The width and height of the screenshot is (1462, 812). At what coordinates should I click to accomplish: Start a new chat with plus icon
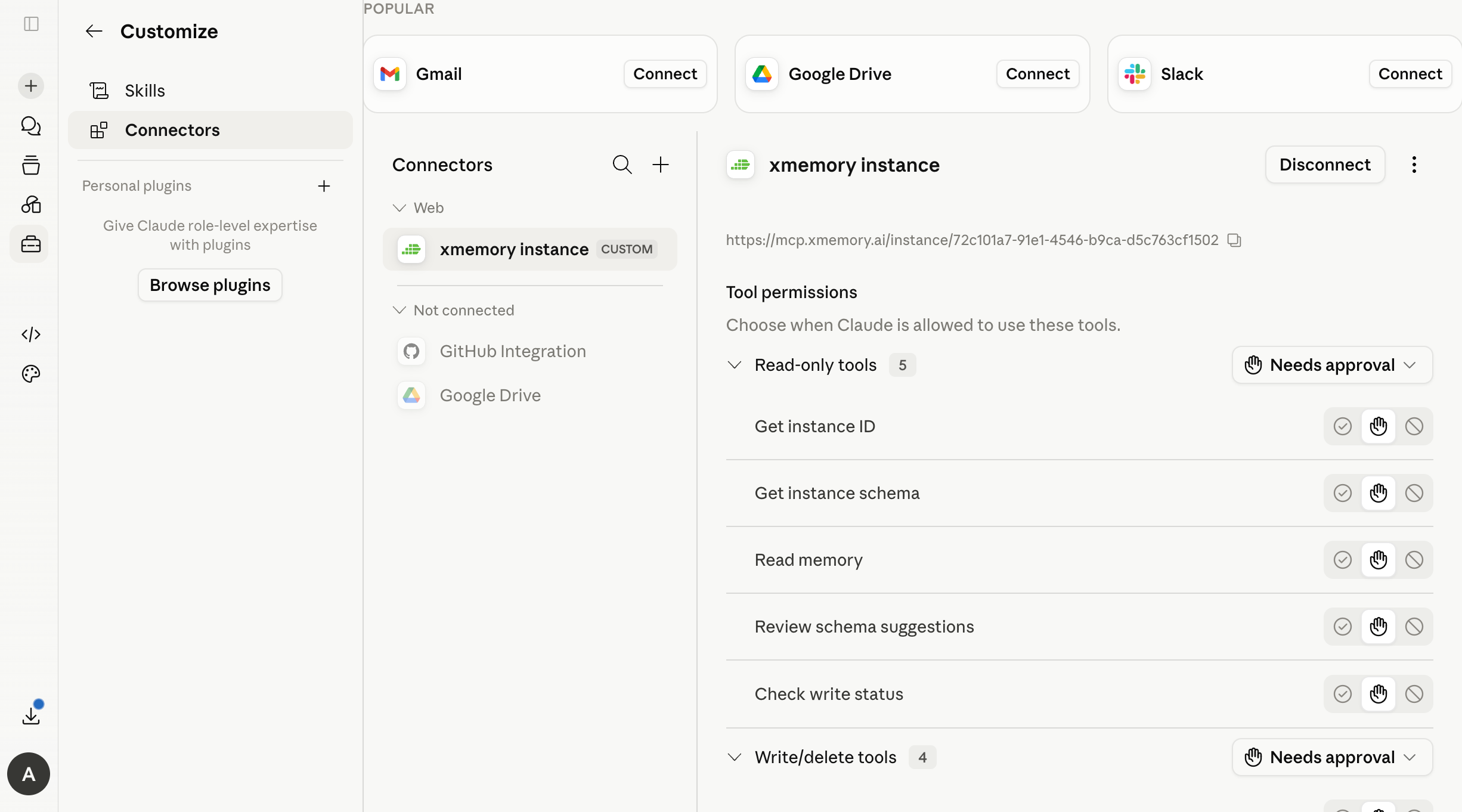click(x=31, y=86)
